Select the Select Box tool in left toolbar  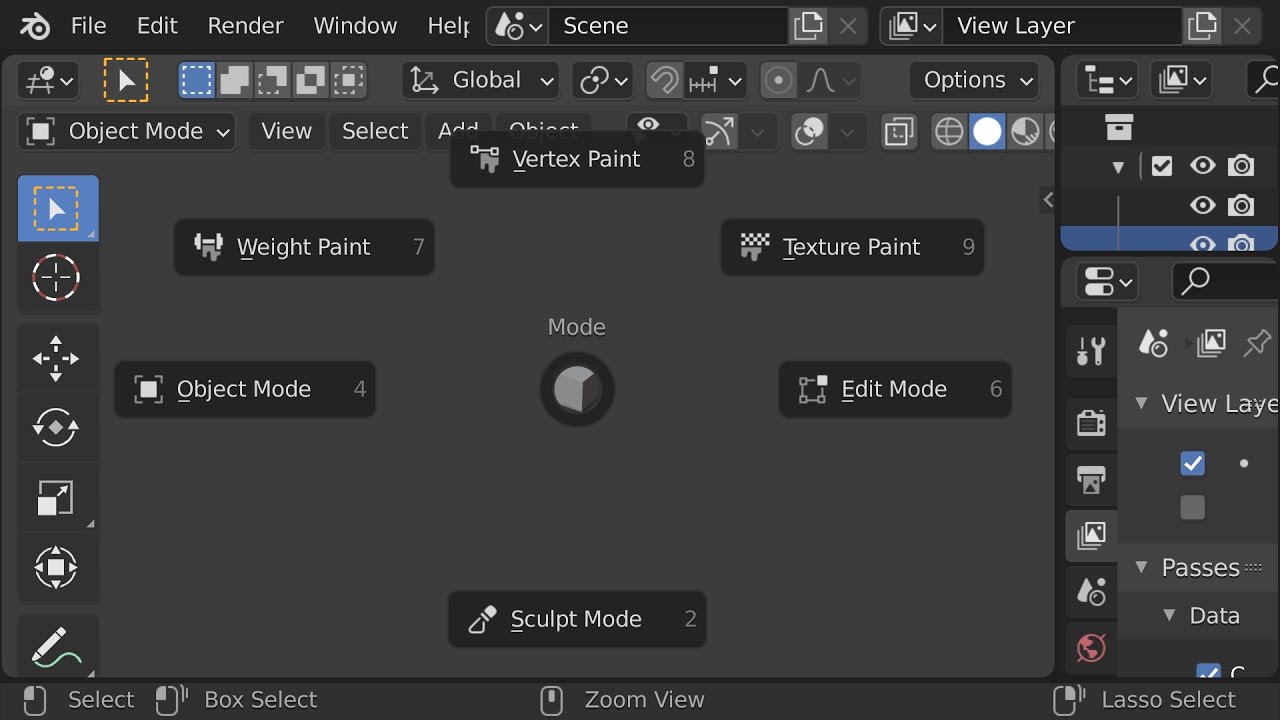click(58, 208)
